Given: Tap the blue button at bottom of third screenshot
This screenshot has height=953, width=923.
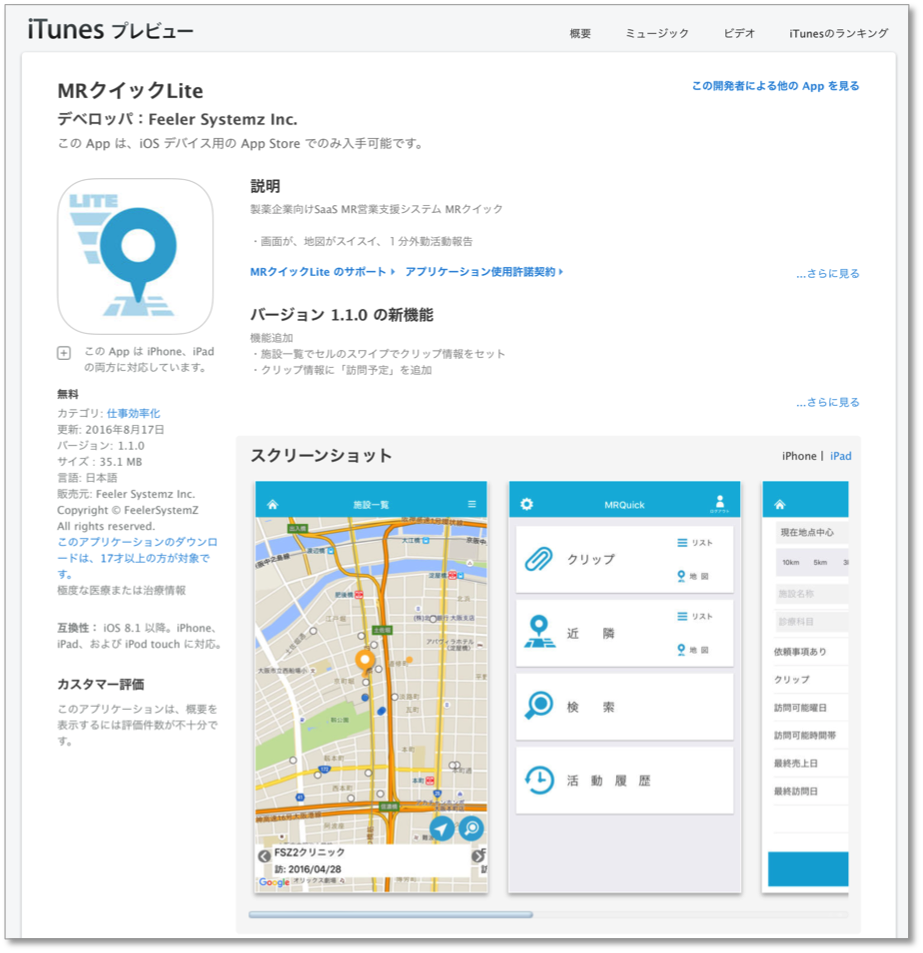Looking at the screenshot, I should pyautogui.click(x=808, y=869).
